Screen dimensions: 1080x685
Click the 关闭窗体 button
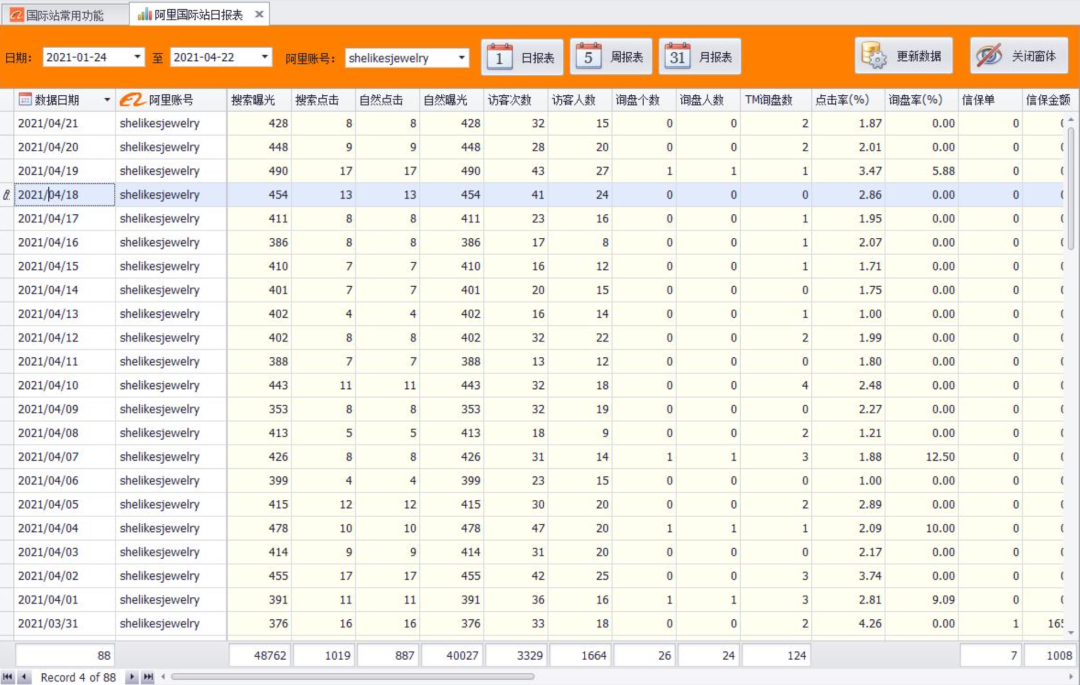point(1019,56)
